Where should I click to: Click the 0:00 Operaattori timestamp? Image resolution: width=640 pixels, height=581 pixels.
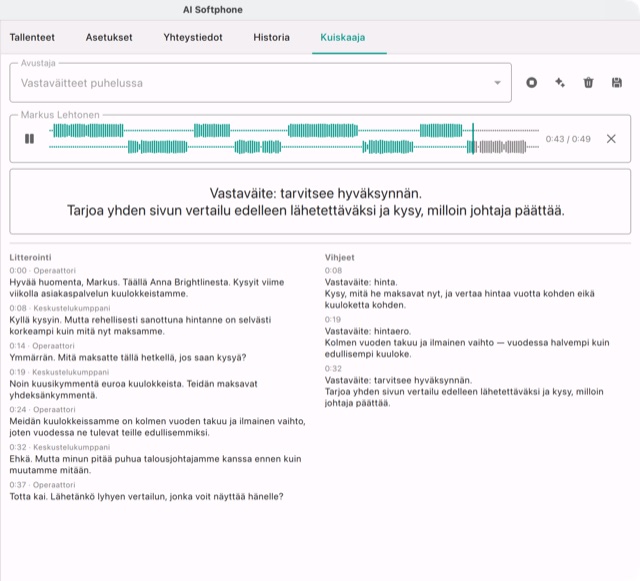pos(42,271)
